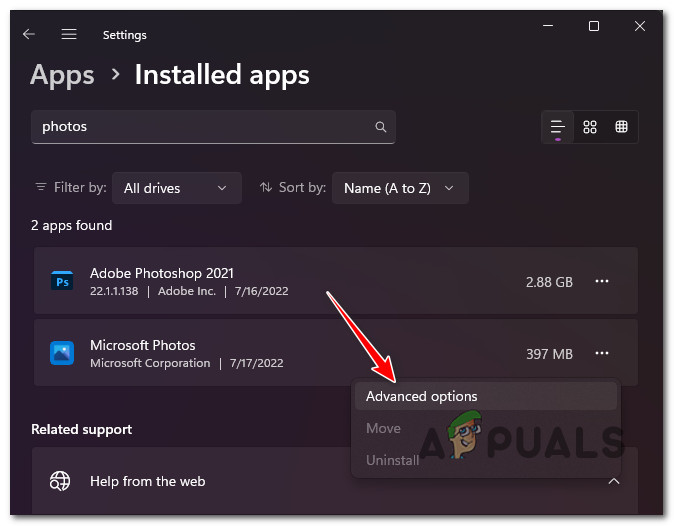Screen dimensions: 674x526
Task: Maximize the Settings window
Action: pos(594,27)
